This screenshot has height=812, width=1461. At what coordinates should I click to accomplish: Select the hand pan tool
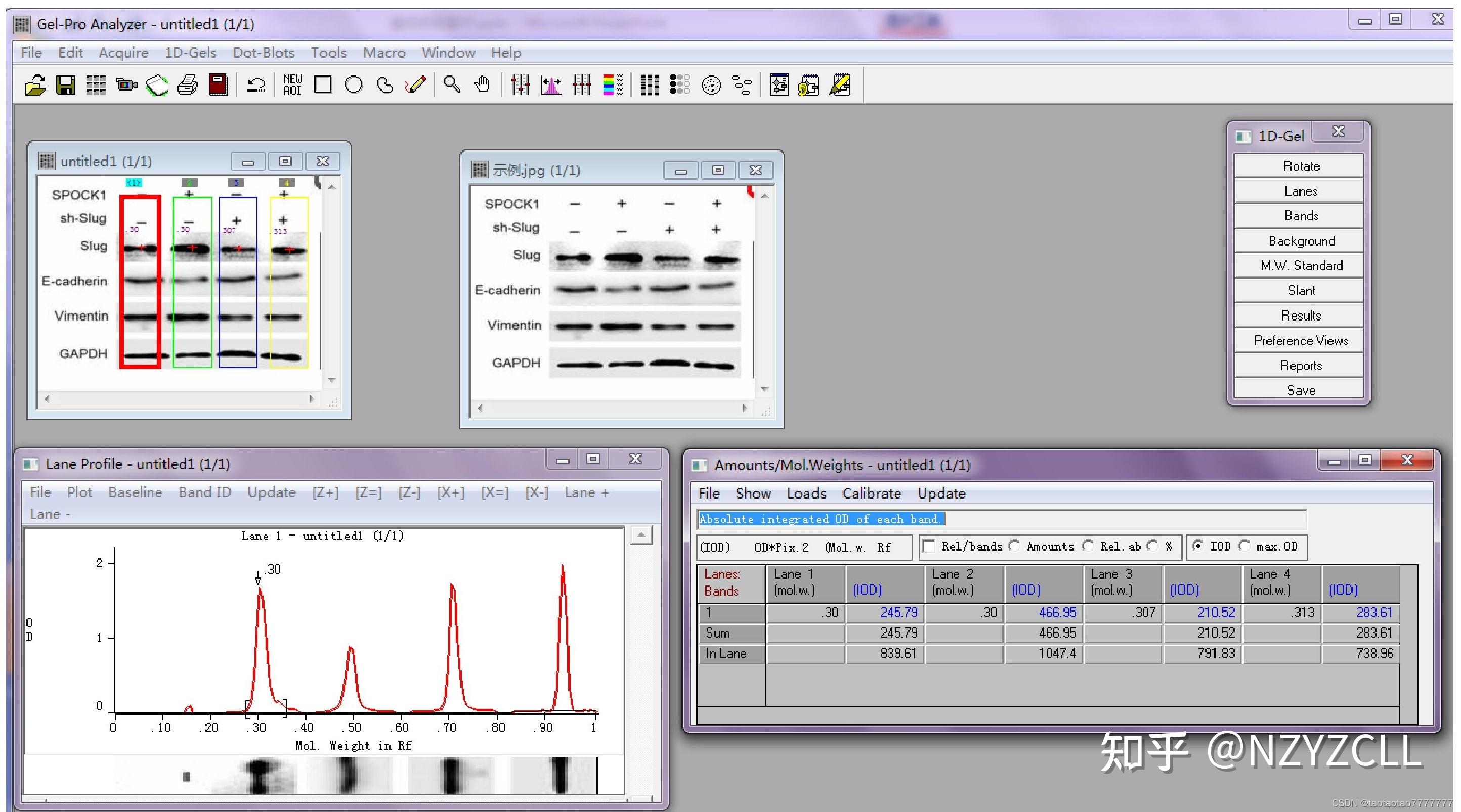[x=482, y=85]
